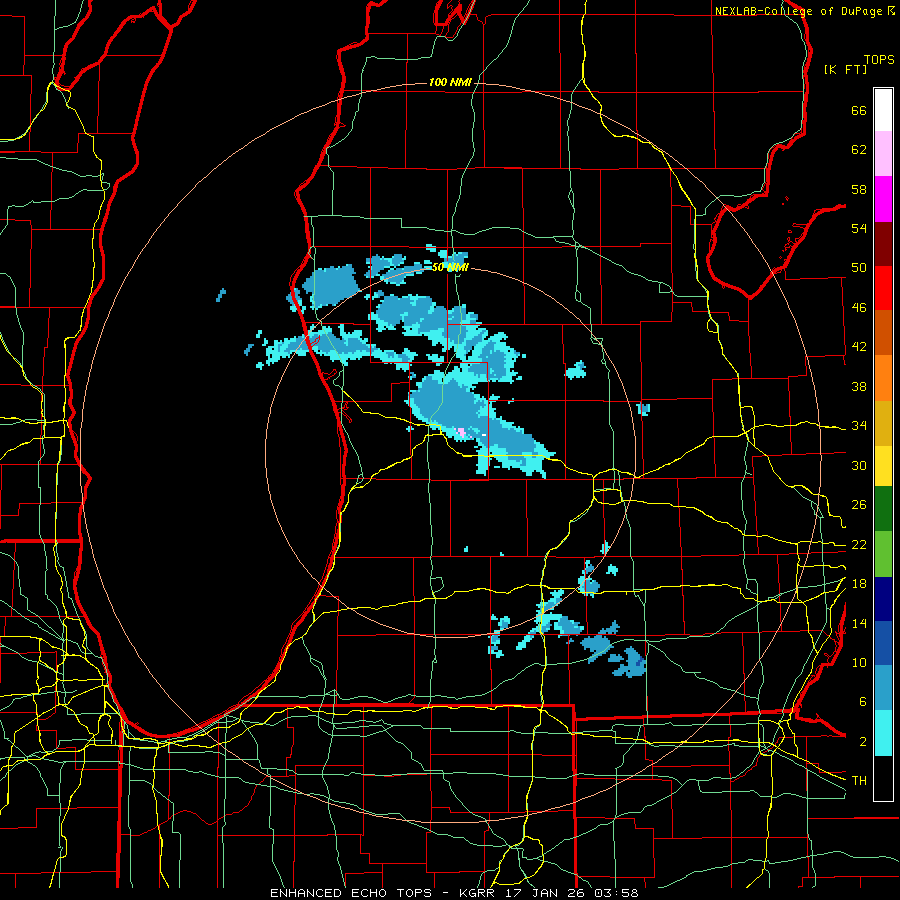Click the yellow legend swatch

883,465
